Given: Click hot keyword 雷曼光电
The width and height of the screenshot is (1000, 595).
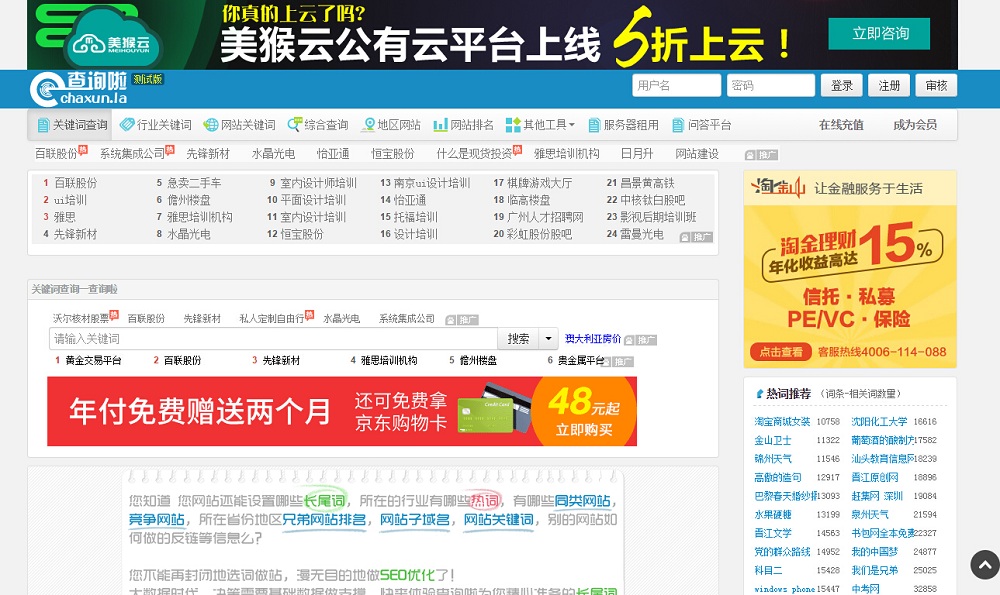Looking at the screenshot, I should (x=642, y=234).
